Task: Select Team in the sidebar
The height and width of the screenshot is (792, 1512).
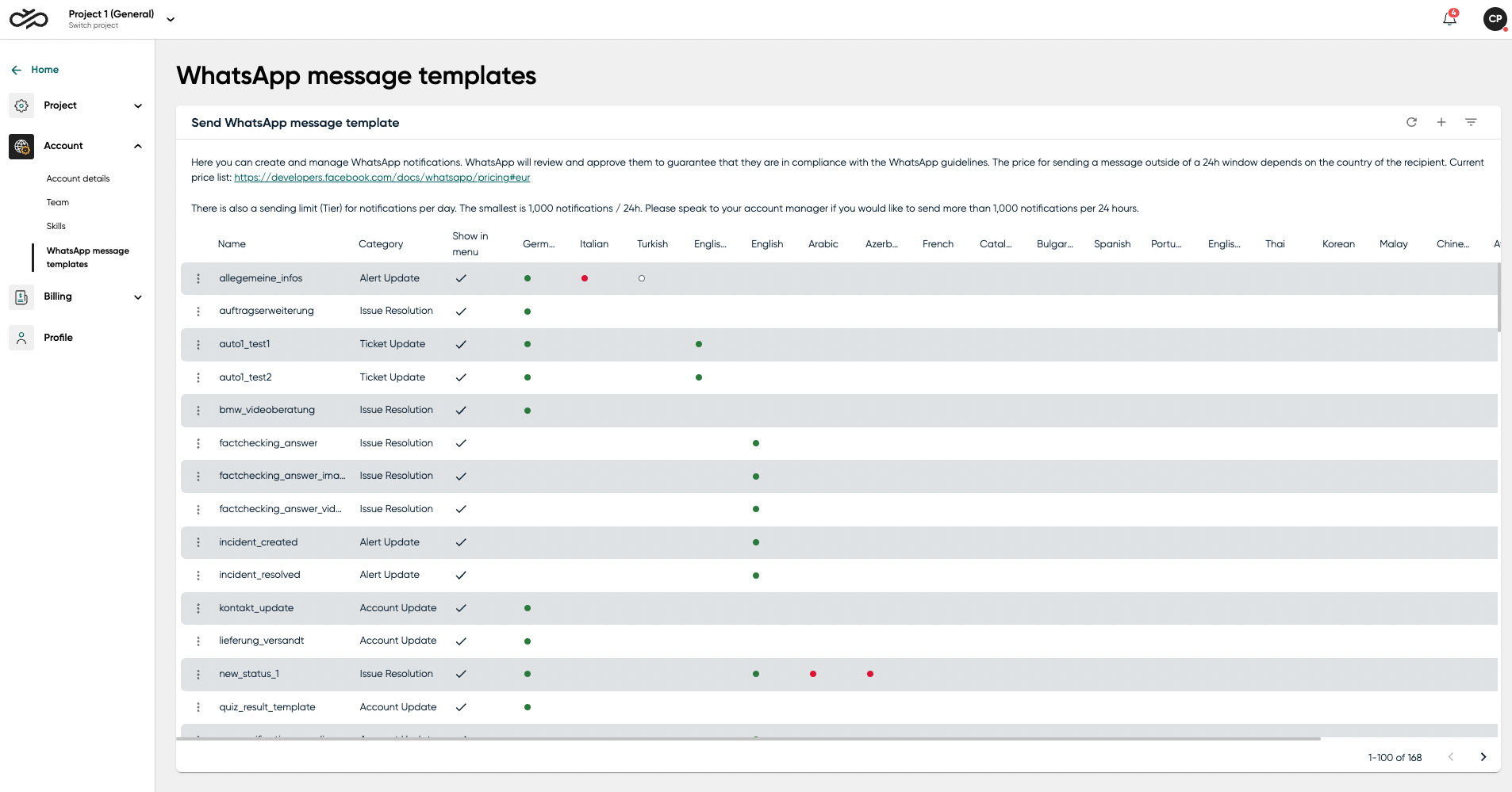Action: click(x=58, y=202)
